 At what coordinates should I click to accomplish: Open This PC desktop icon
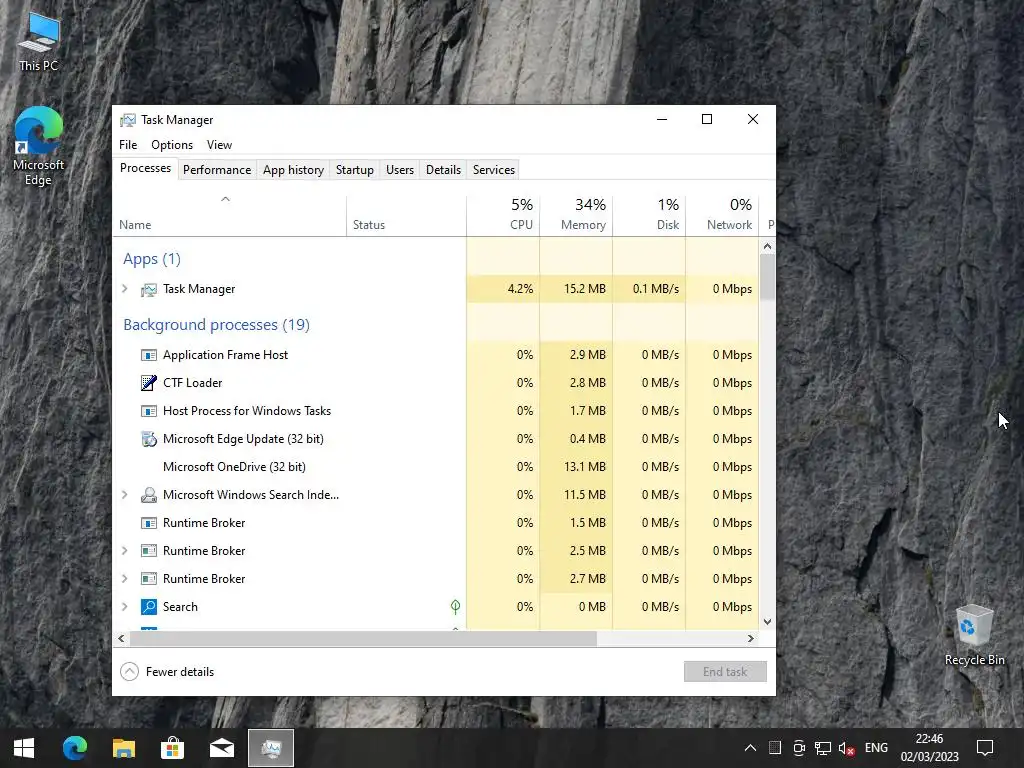pyautogui.click(x=39, y=42)
